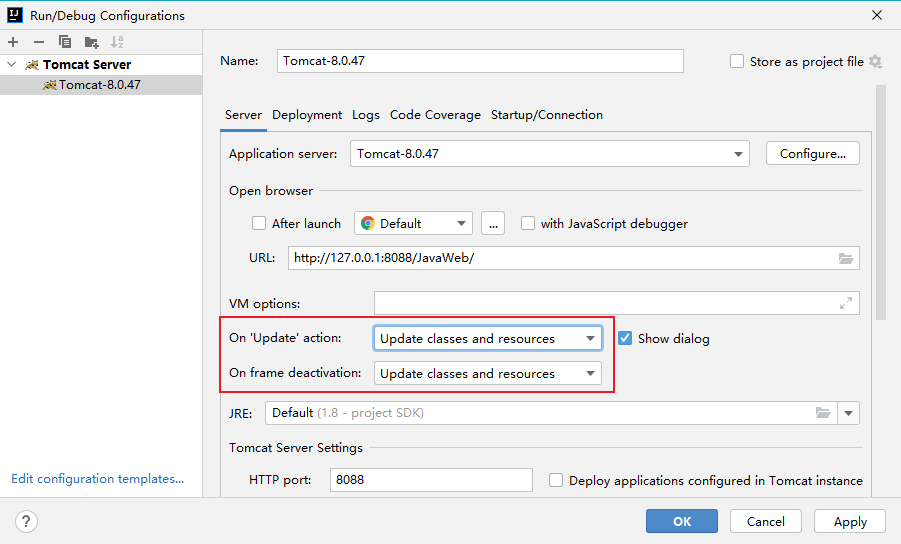The image size is (901, 544).
Task: Click the Name input field
Action: (480, 61)
